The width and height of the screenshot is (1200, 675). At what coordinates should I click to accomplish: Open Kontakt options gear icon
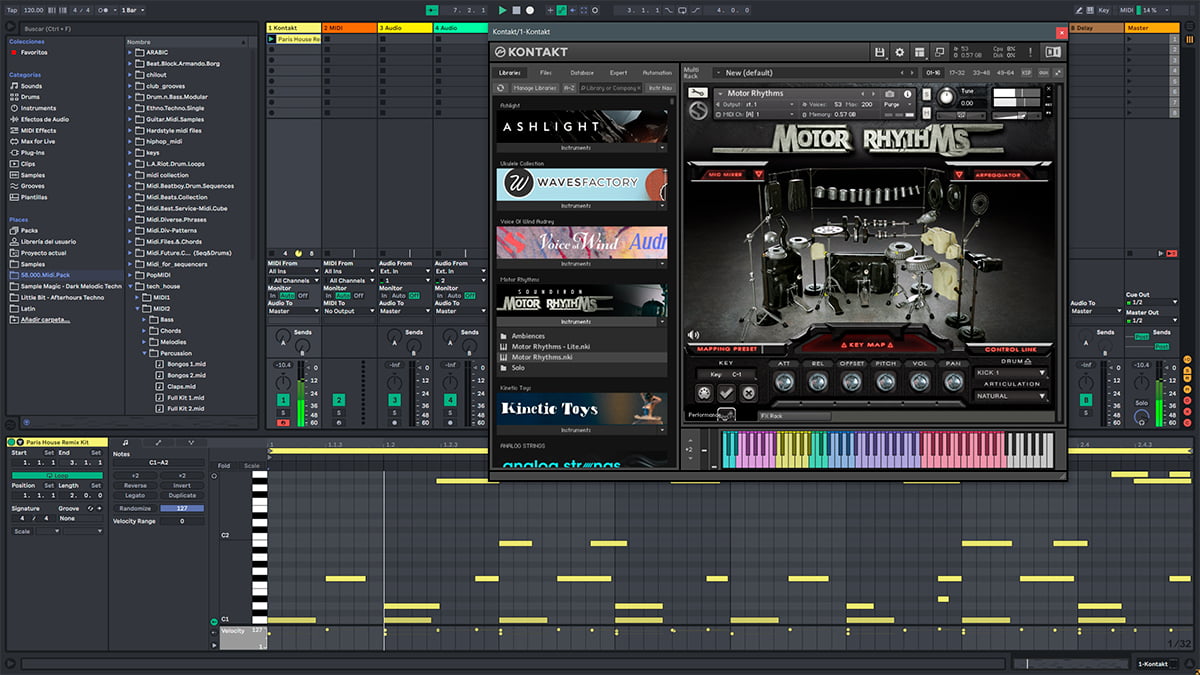pos(899,52)
